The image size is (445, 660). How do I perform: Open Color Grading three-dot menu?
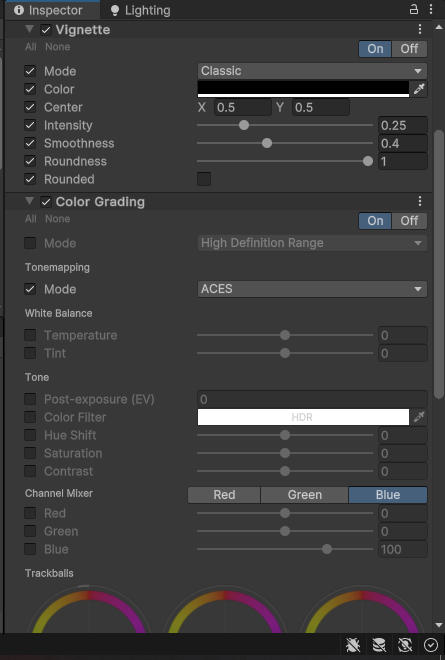coord(420,201)
